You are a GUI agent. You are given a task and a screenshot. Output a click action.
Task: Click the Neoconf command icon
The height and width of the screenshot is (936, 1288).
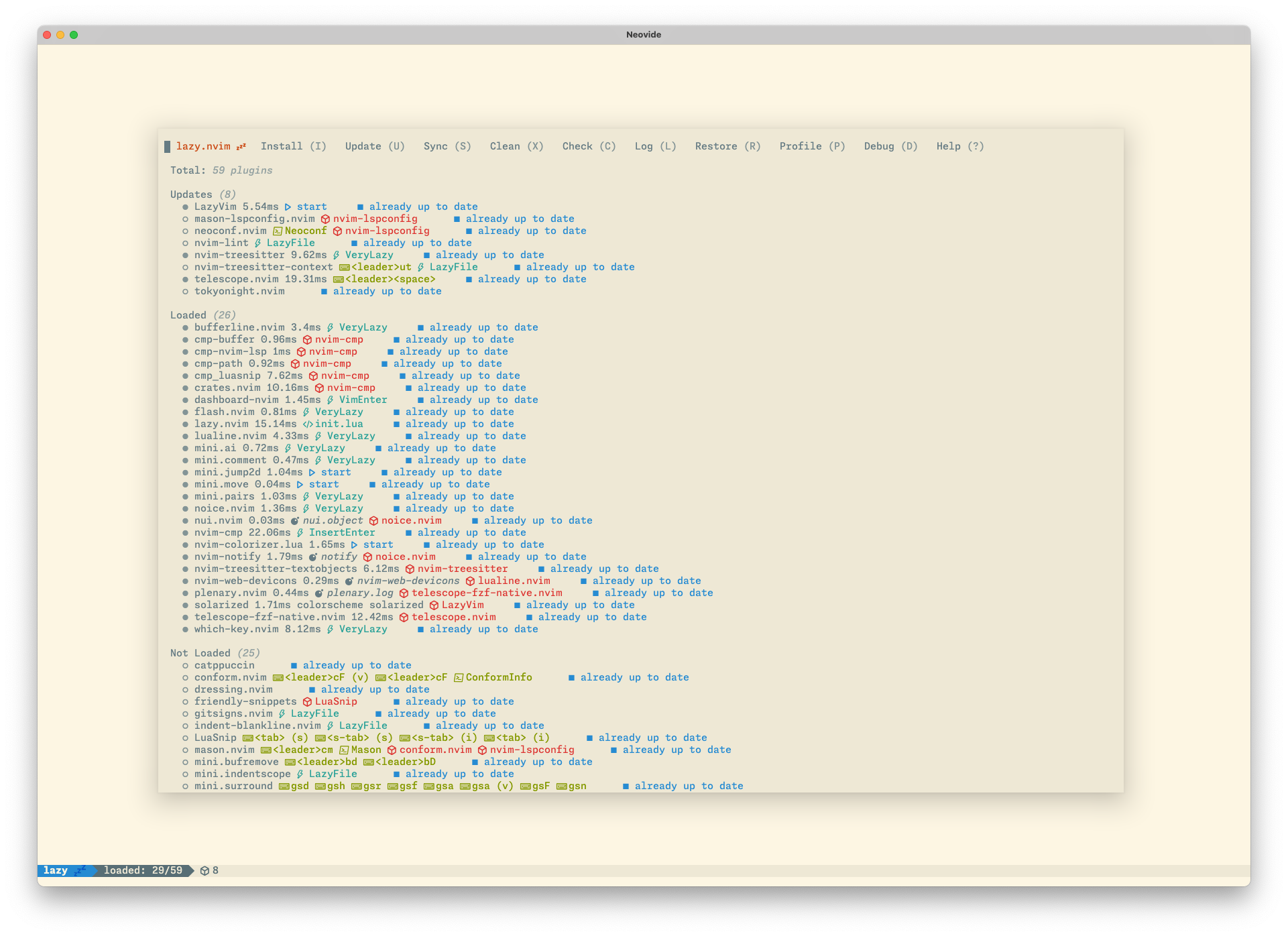coord(278,231)
